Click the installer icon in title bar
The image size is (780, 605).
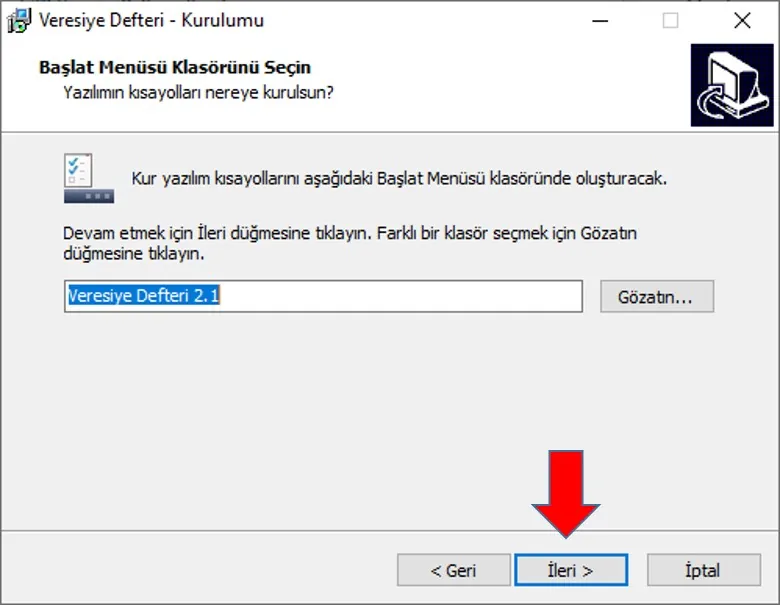coord(19,21)
